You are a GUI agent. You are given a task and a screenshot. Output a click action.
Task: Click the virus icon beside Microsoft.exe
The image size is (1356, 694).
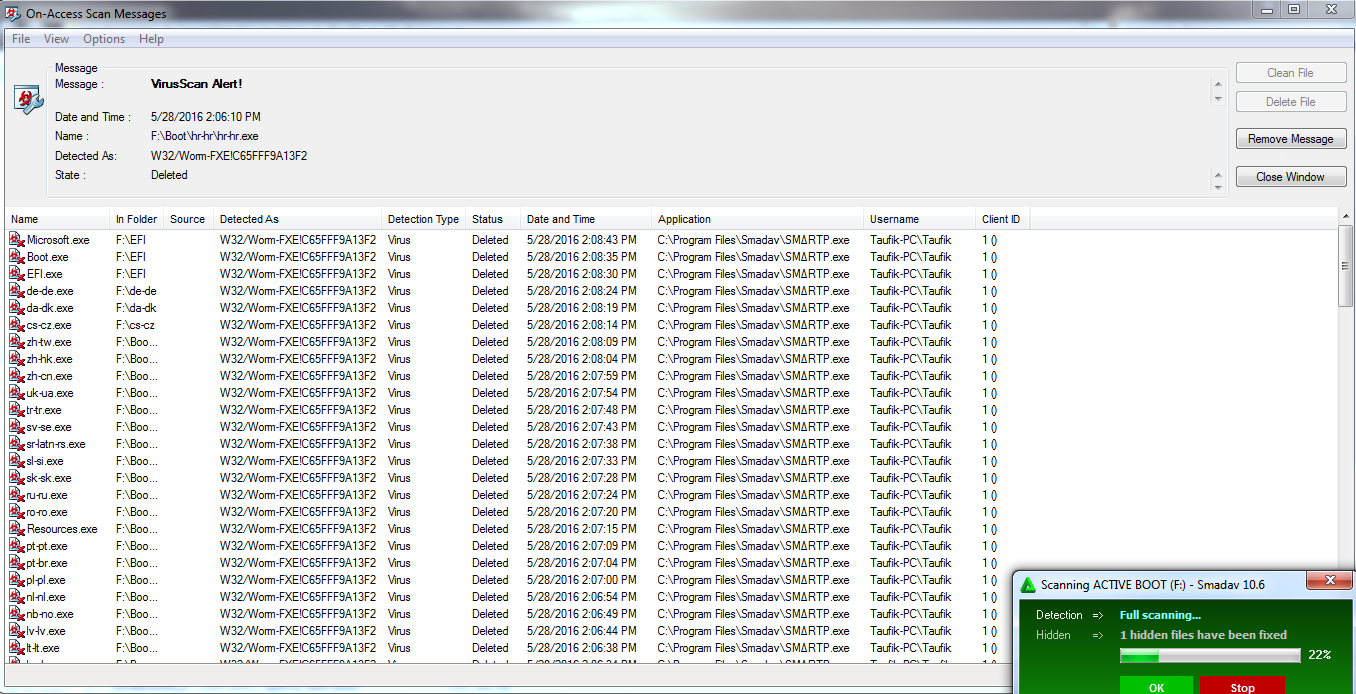point(16,240)
